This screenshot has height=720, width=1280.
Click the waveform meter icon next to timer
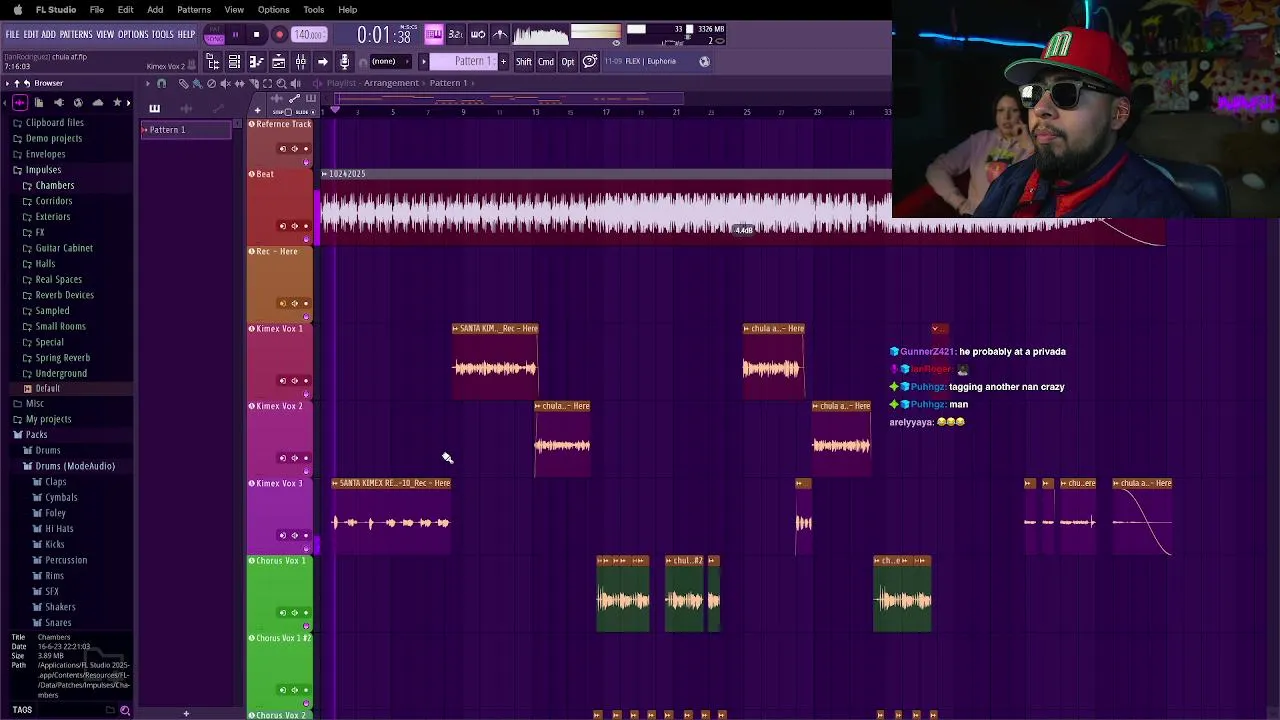point(540,36)
